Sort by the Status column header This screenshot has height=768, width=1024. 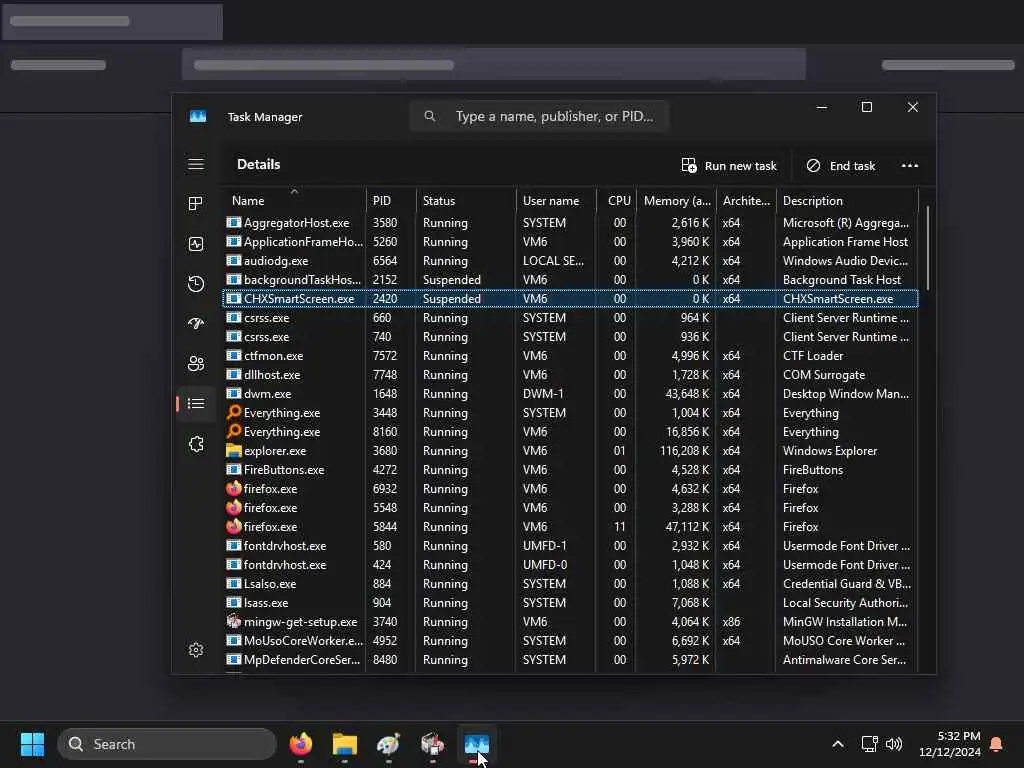(466, 200)
